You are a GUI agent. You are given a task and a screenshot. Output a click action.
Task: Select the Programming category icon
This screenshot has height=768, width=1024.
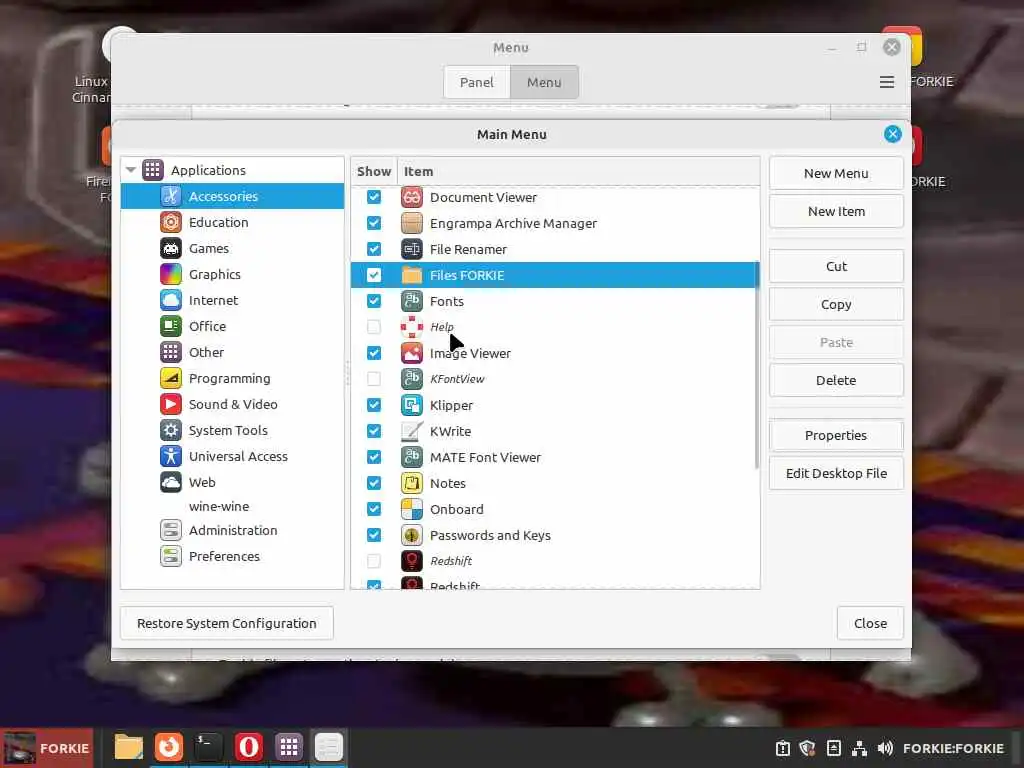tap(170, 378)
